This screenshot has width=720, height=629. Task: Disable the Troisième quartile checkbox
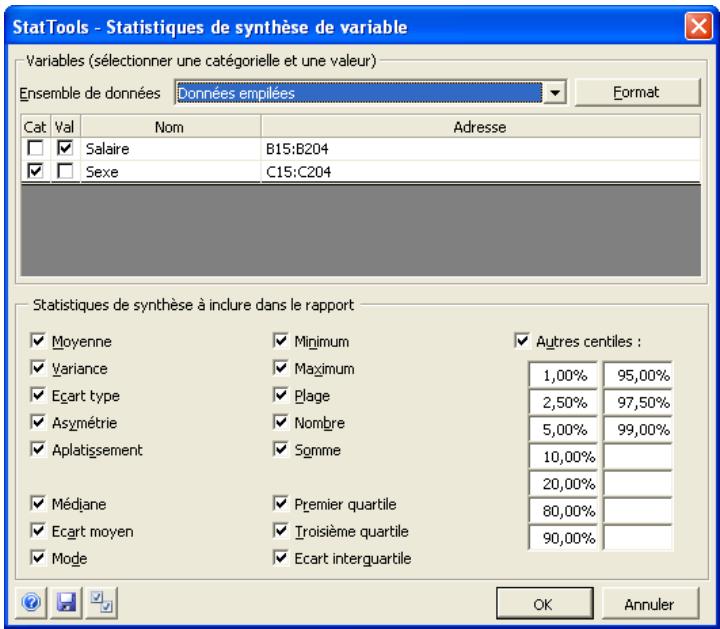281,530
